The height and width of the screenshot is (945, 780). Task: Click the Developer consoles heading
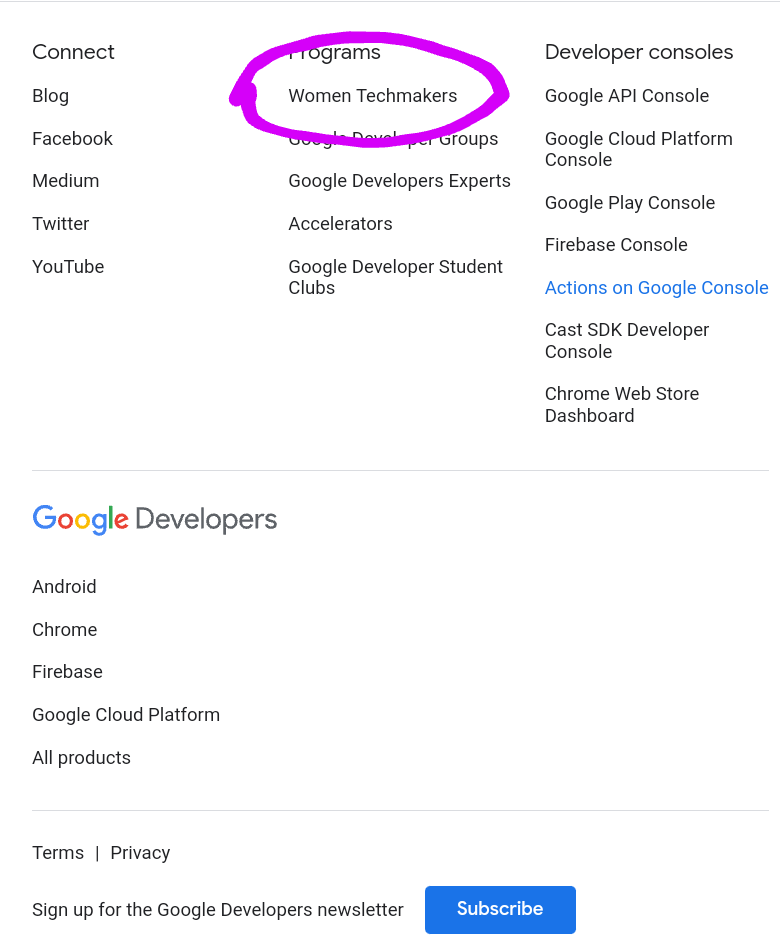pyautogui.click(x=639, y=52)
